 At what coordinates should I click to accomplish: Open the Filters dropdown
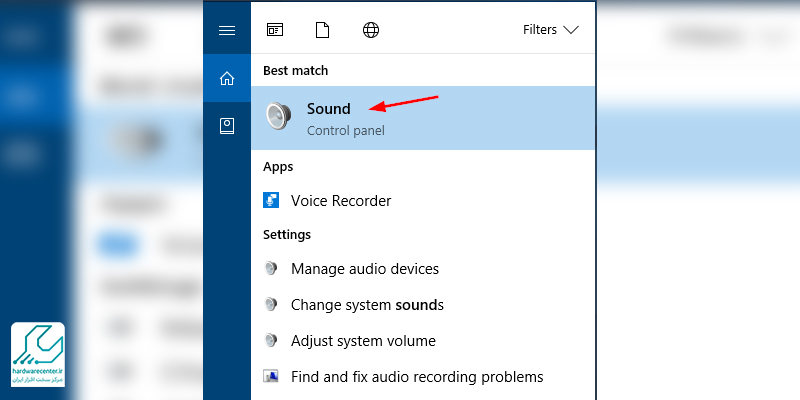pyautogui.click(x=550, y=30)
